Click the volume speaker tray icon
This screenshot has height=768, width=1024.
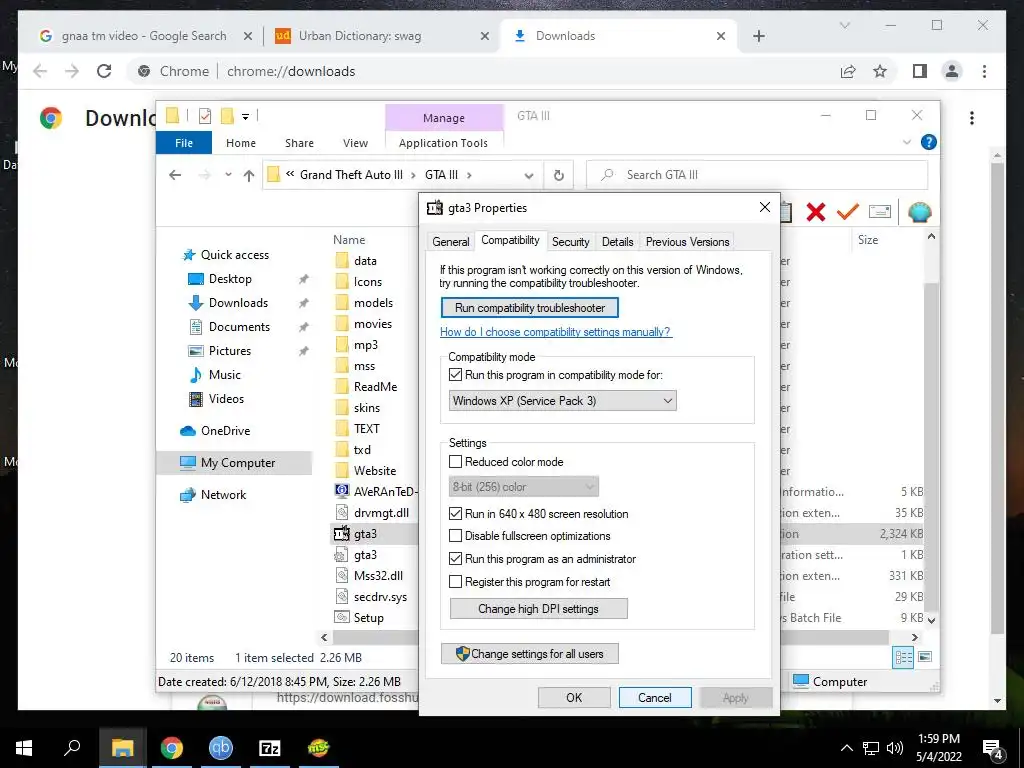[x=895, y=748]
